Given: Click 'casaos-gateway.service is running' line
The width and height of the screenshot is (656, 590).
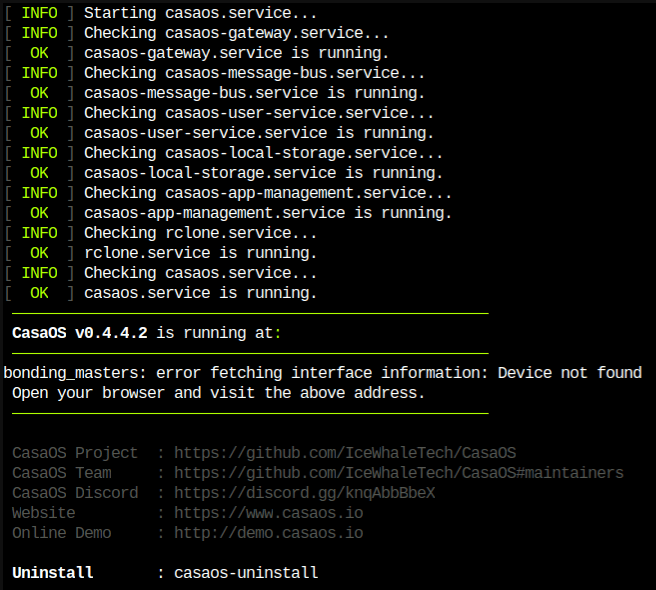Looking at the screenshot, I should click(x=236, y=53).
